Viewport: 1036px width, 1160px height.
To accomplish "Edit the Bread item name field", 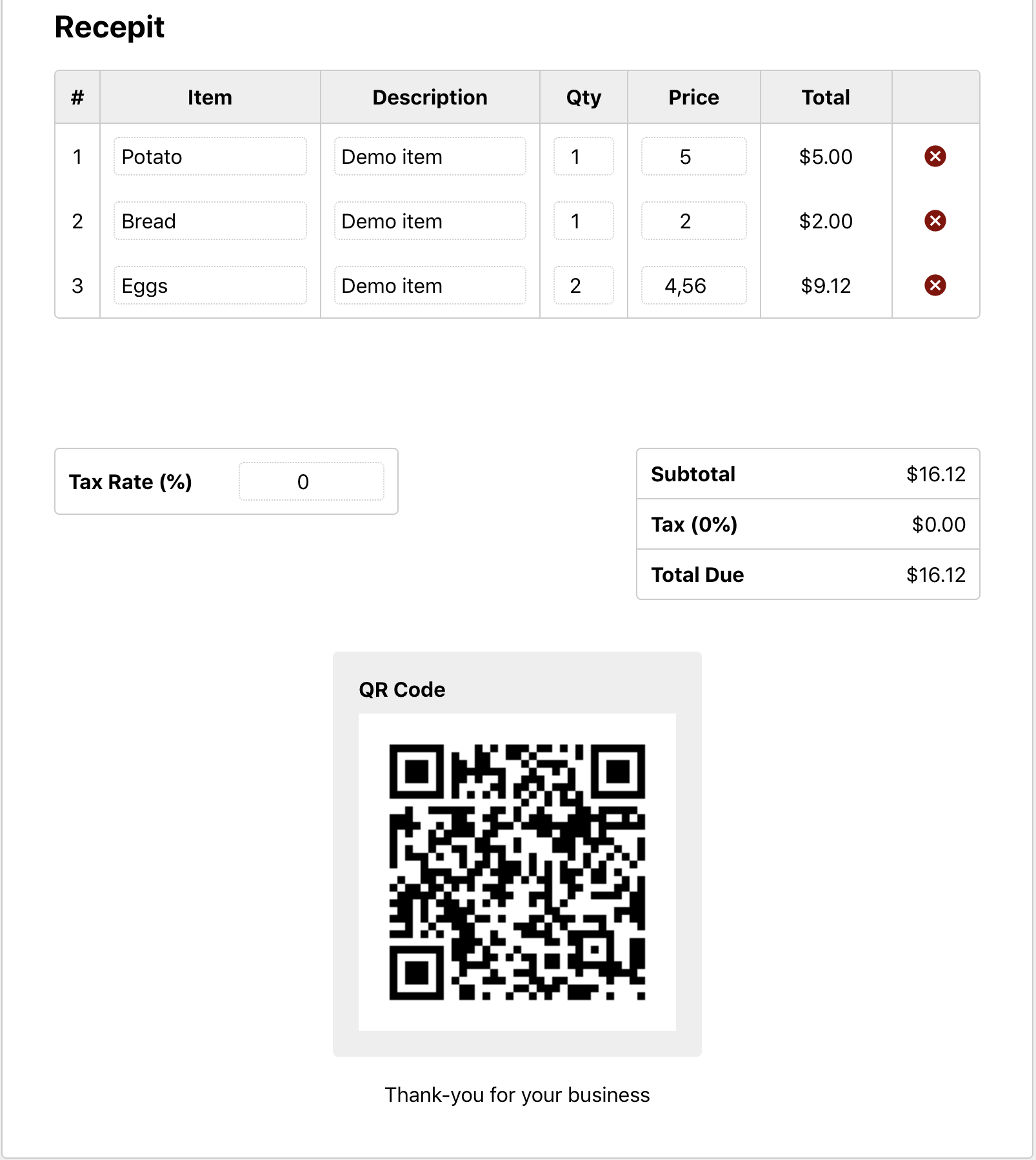I will 210,221.
